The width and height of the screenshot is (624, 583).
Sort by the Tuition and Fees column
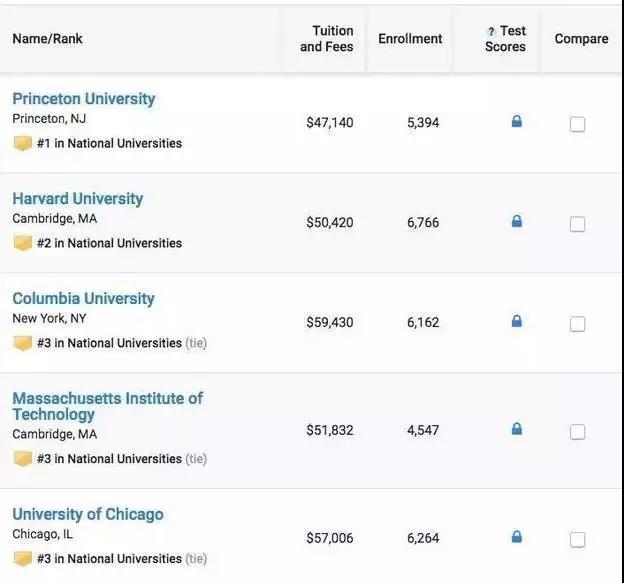[326, 39]
